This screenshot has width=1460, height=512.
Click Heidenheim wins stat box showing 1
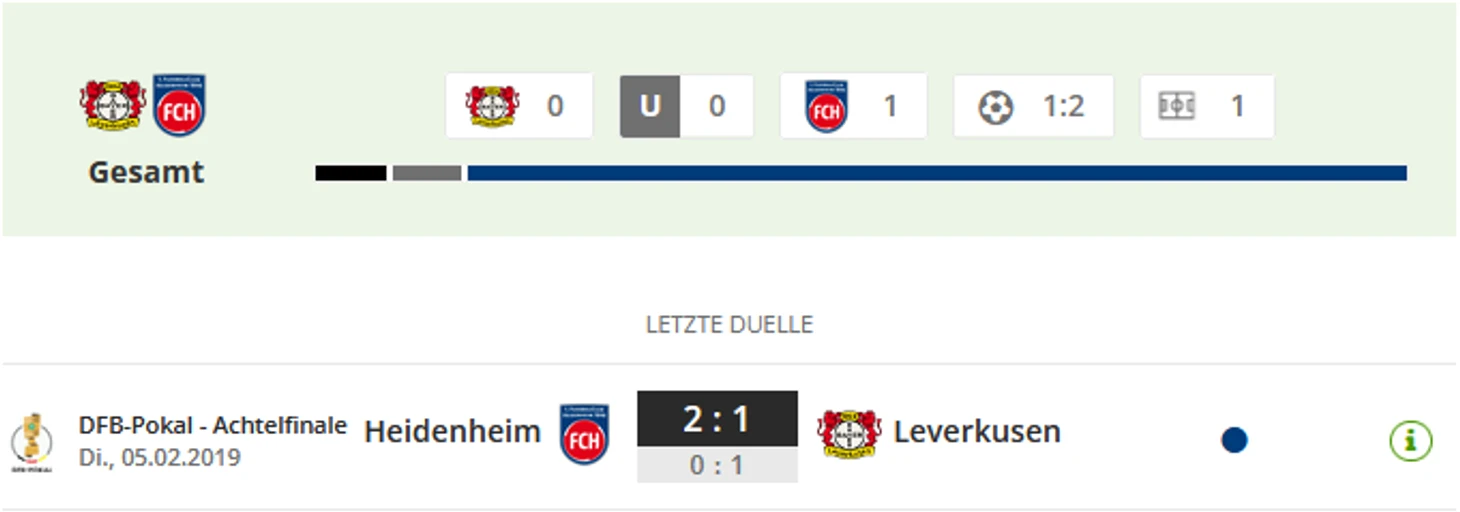pyautogui.click(x=853, y=106)
